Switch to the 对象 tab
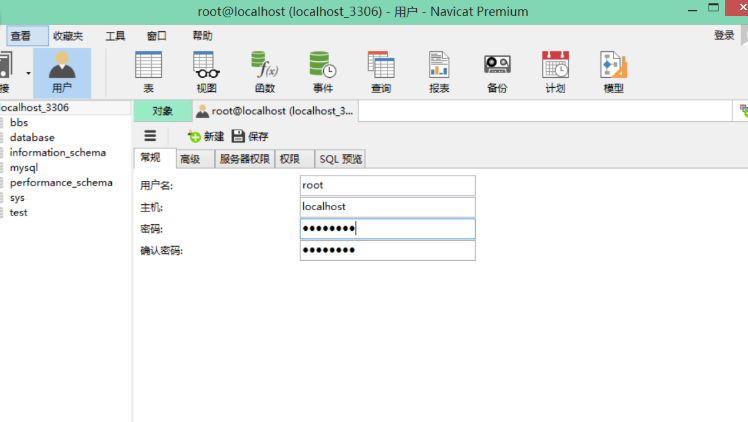 coord(163,111)
